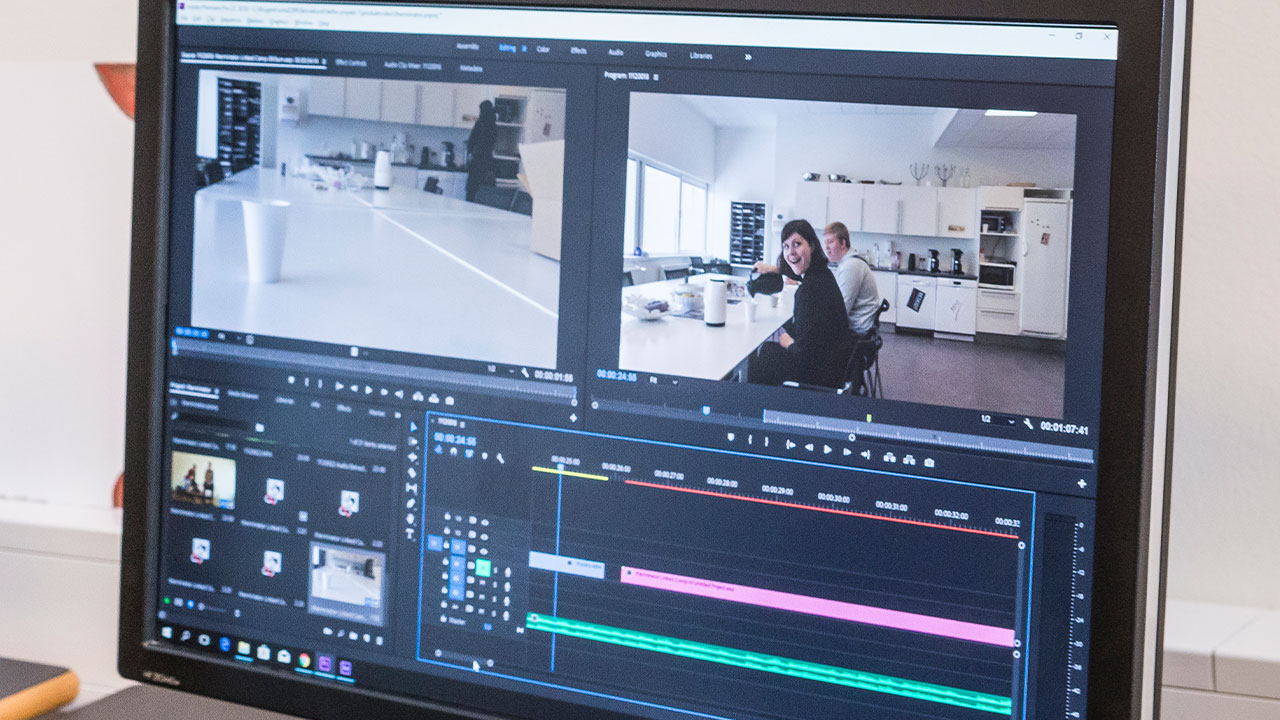Step forward one frame in Program monitor
Viewport: 1280px width, 720px height.
pos(847,451)
